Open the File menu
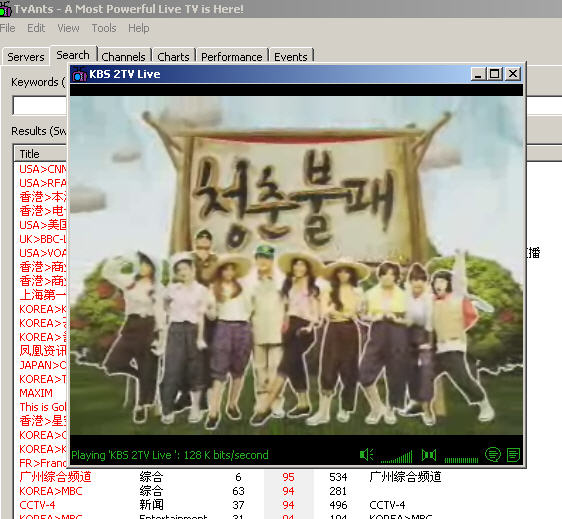562x519 pixels. 8,28
